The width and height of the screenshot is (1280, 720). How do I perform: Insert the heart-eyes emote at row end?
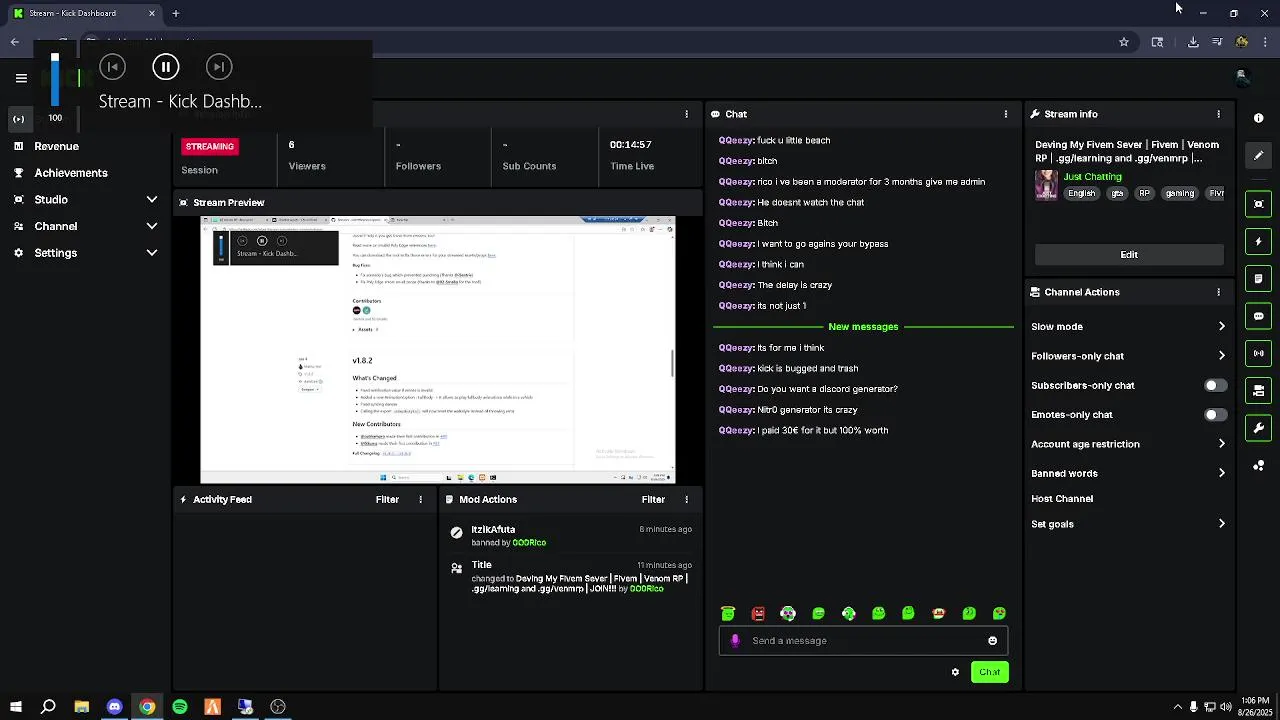999,613
